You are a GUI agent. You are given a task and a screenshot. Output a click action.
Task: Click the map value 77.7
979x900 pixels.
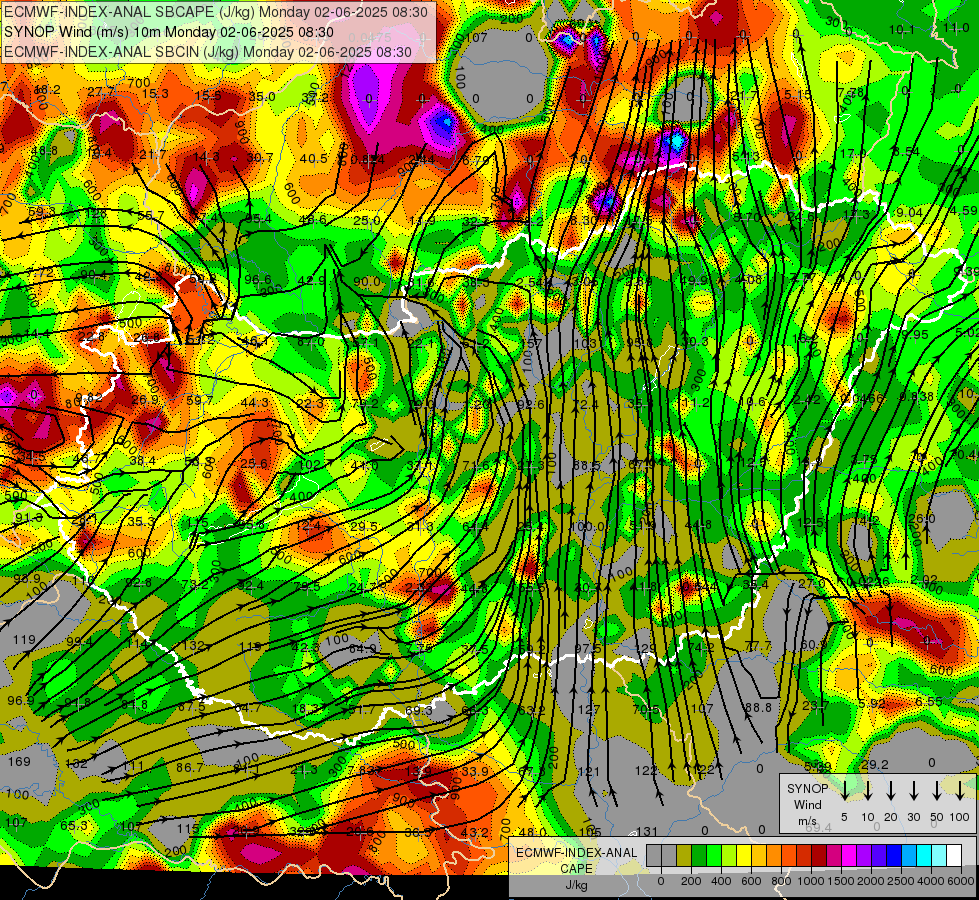click(x=758, y=646)
